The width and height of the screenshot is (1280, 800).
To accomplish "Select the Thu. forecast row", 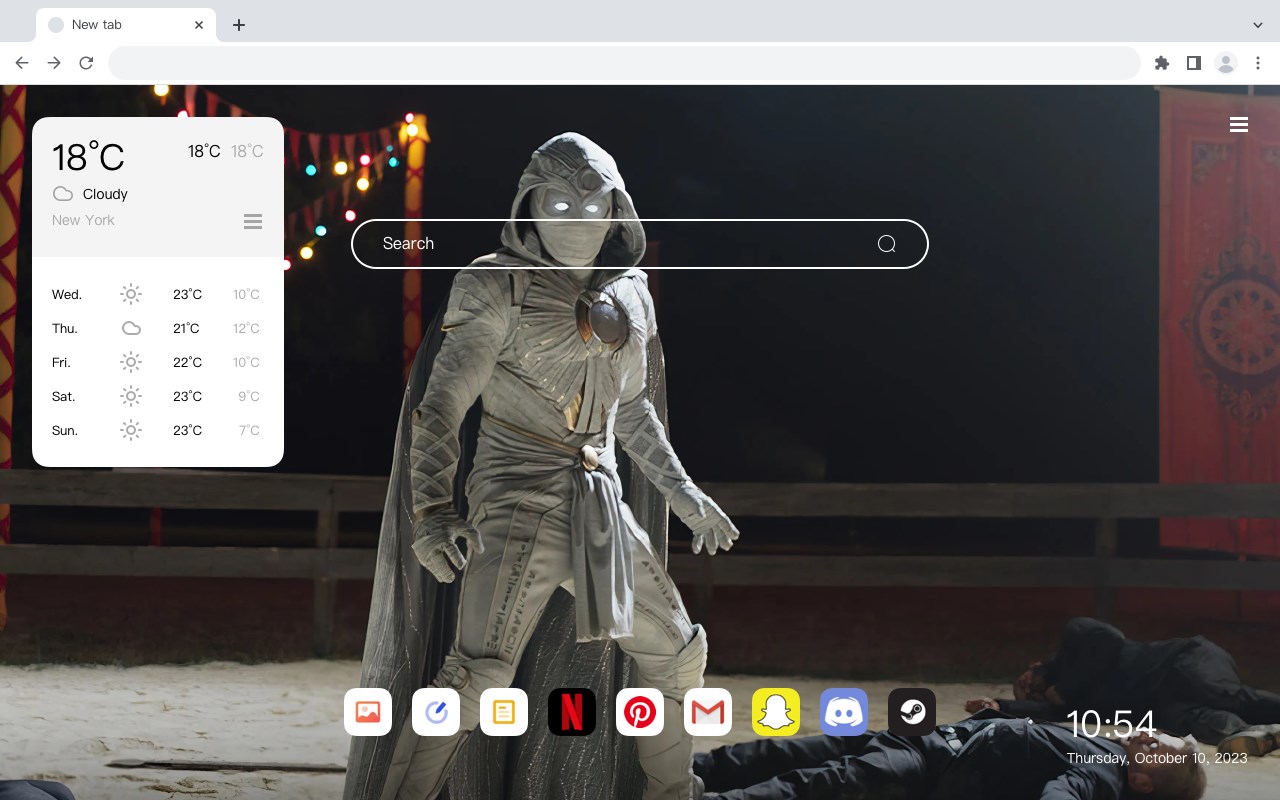I will (157, 328).
